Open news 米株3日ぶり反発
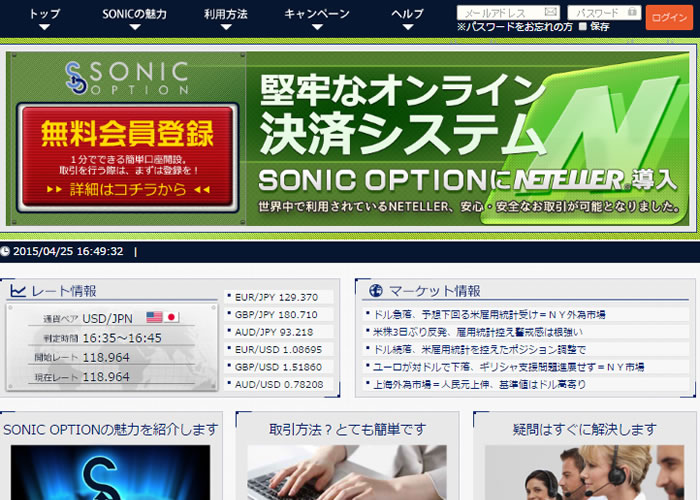 point(478,332)
